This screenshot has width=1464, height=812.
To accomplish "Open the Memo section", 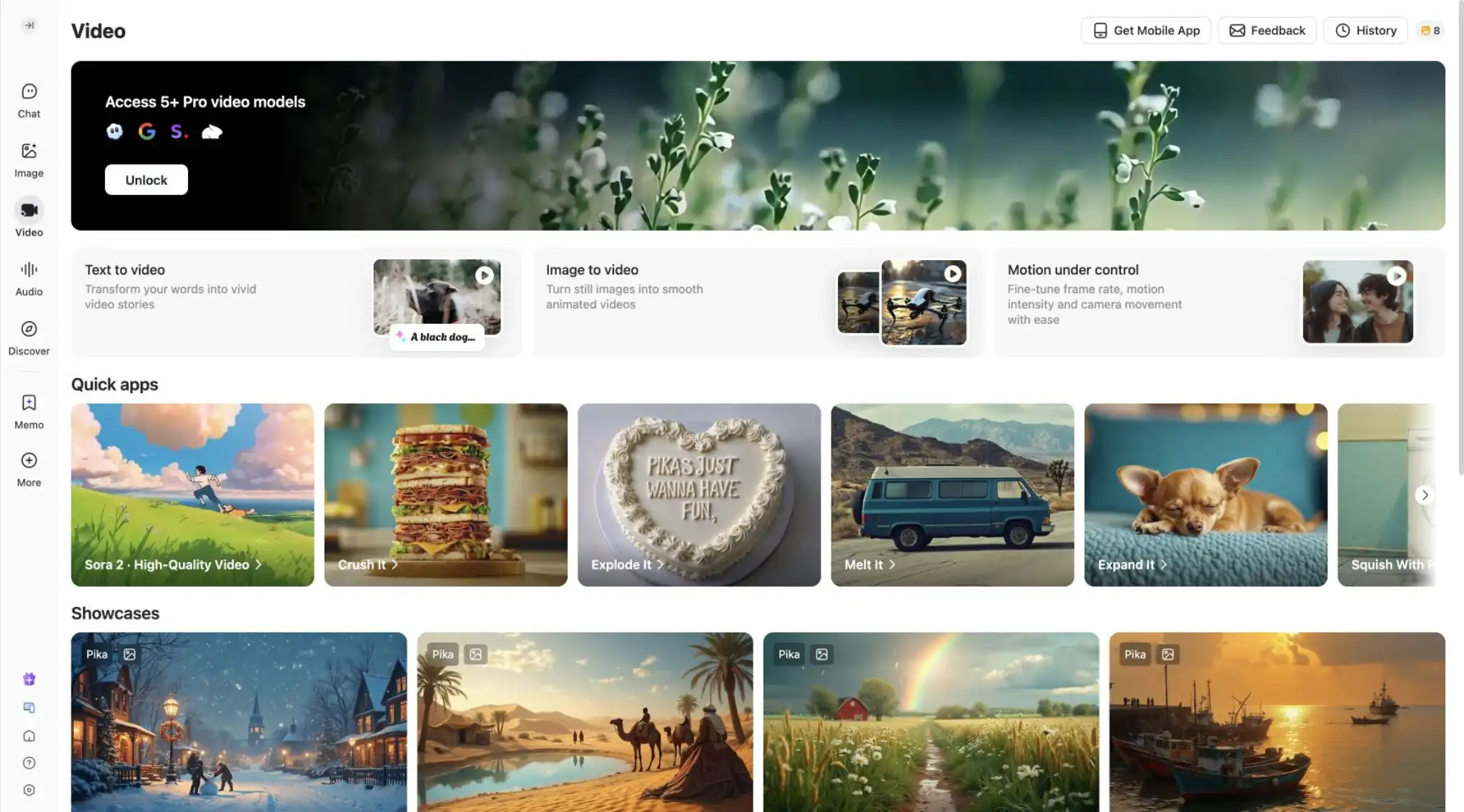I will (29, 412).
